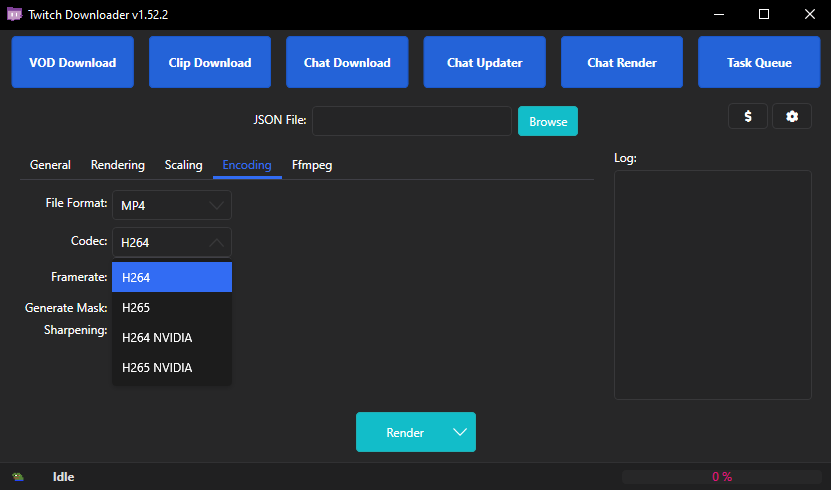
Task: Expand the Render button dropdown arrow
Action: coord(460,432)
